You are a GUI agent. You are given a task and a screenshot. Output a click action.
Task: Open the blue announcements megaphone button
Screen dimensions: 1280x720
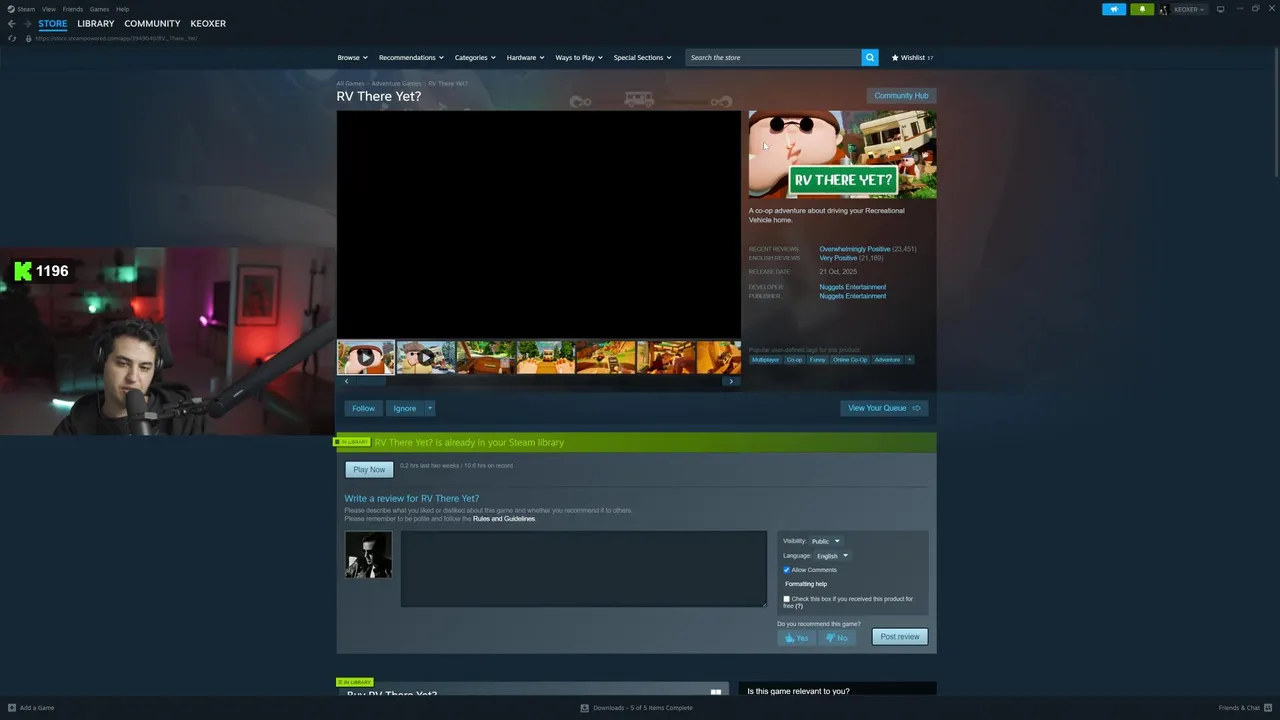(x=1114, y=9)
